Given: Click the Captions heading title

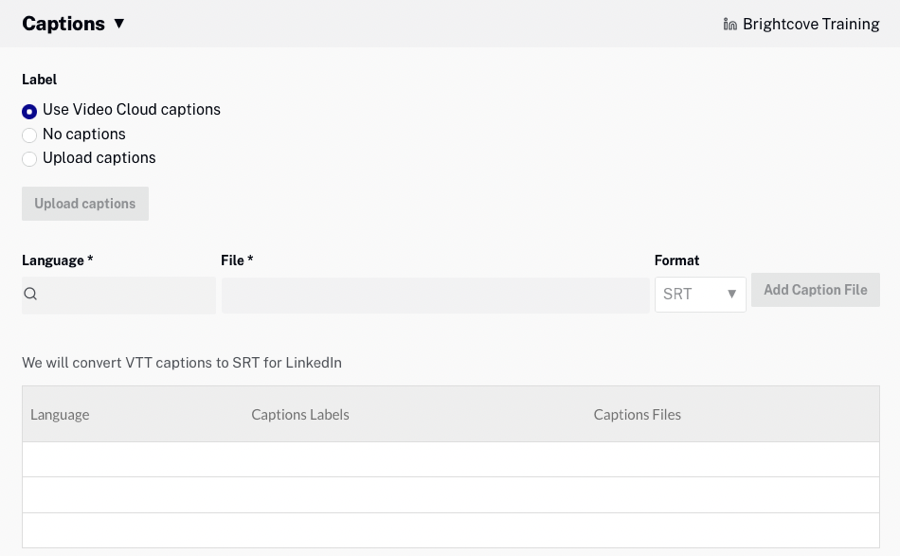Looking at the screenshot, I should tap(63, 24).
